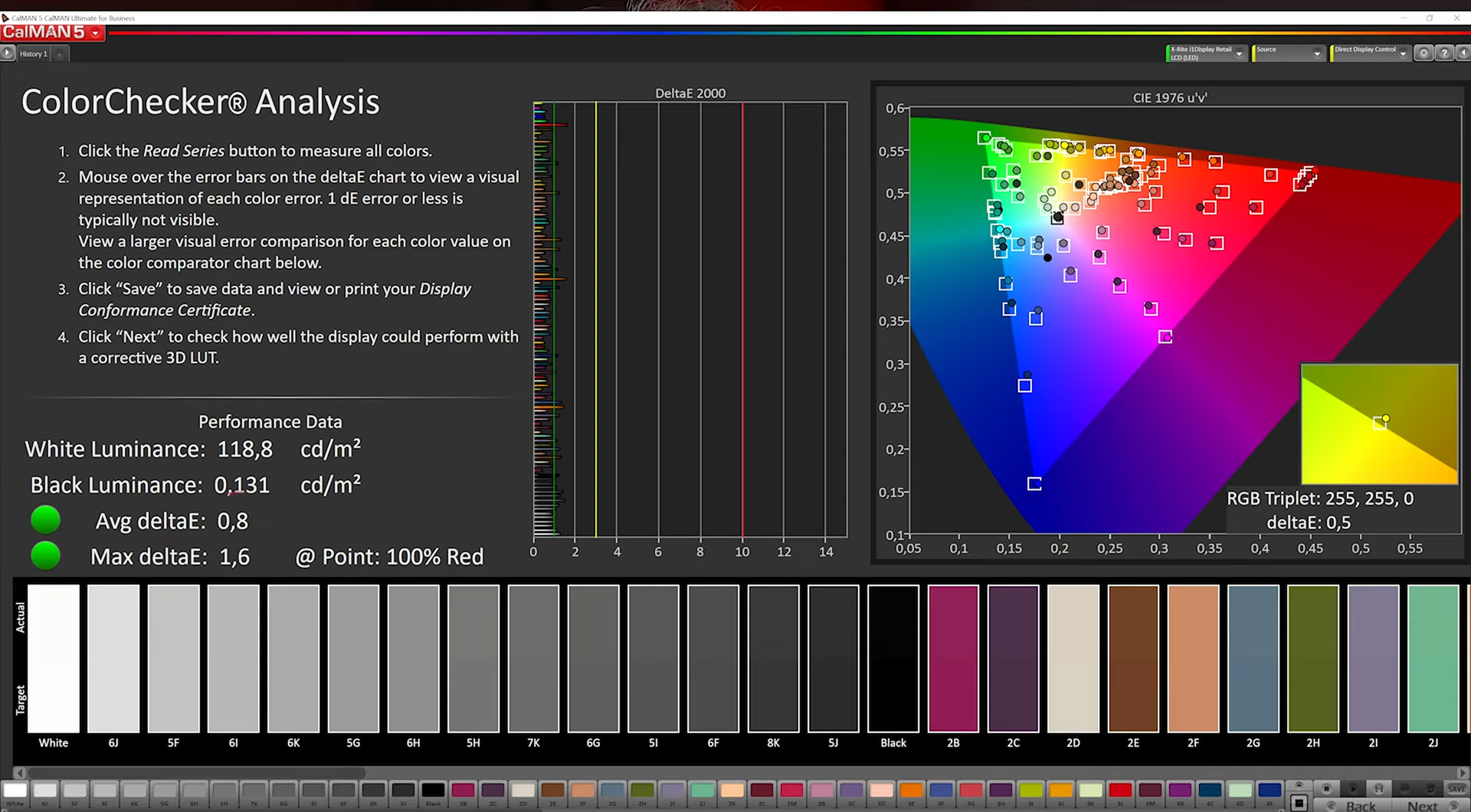Select the bright red 3L patch in bottom strip

click(x=1119, y=791)
